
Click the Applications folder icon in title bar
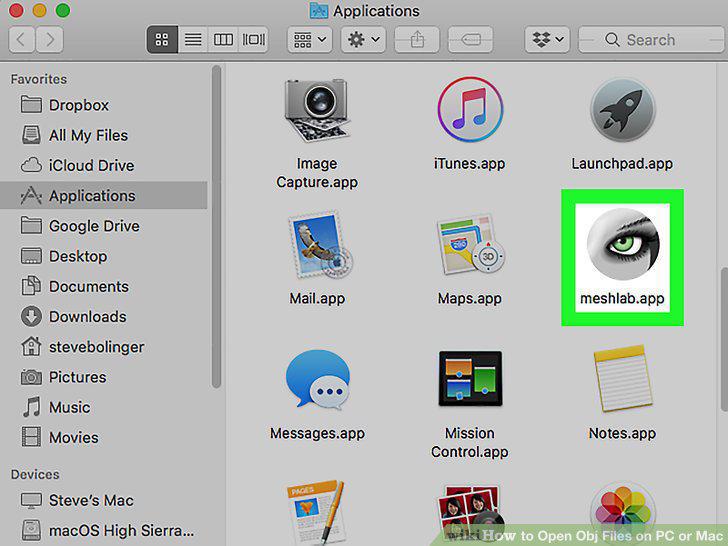(318, 10)
